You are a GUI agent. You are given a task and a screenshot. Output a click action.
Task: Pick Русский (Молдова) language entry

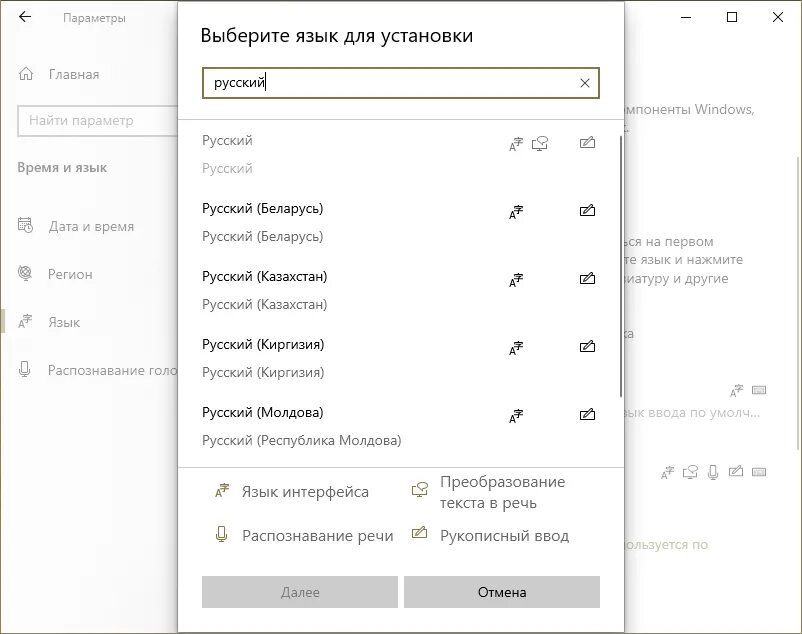click(x=398, y=426)
